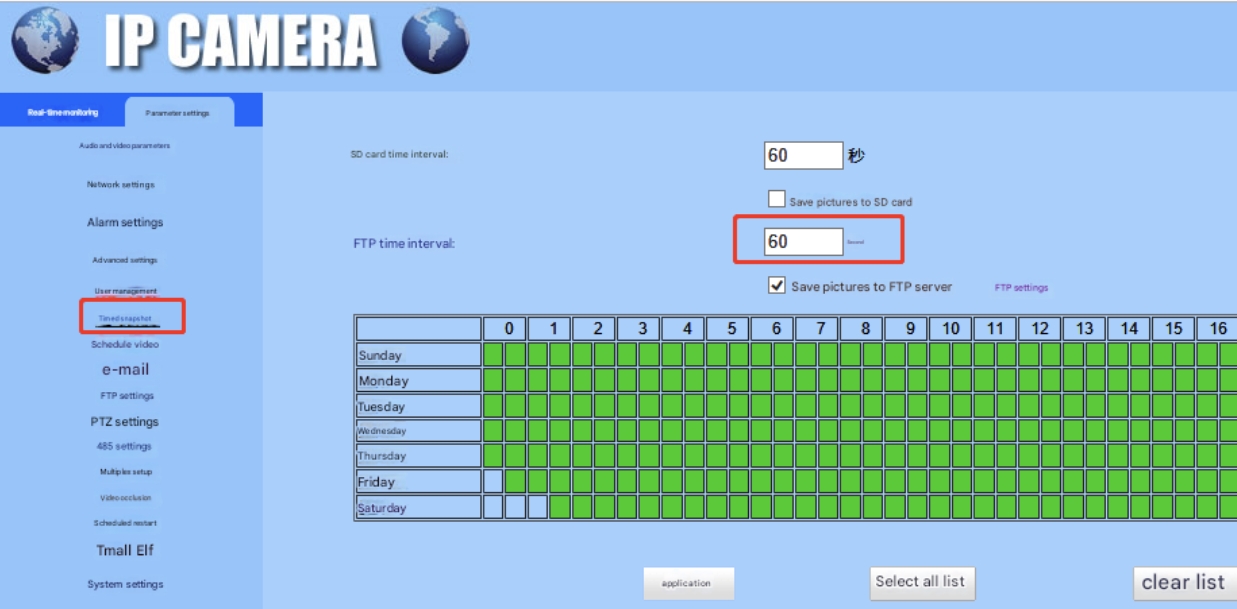Click the application button

point(689,583)
